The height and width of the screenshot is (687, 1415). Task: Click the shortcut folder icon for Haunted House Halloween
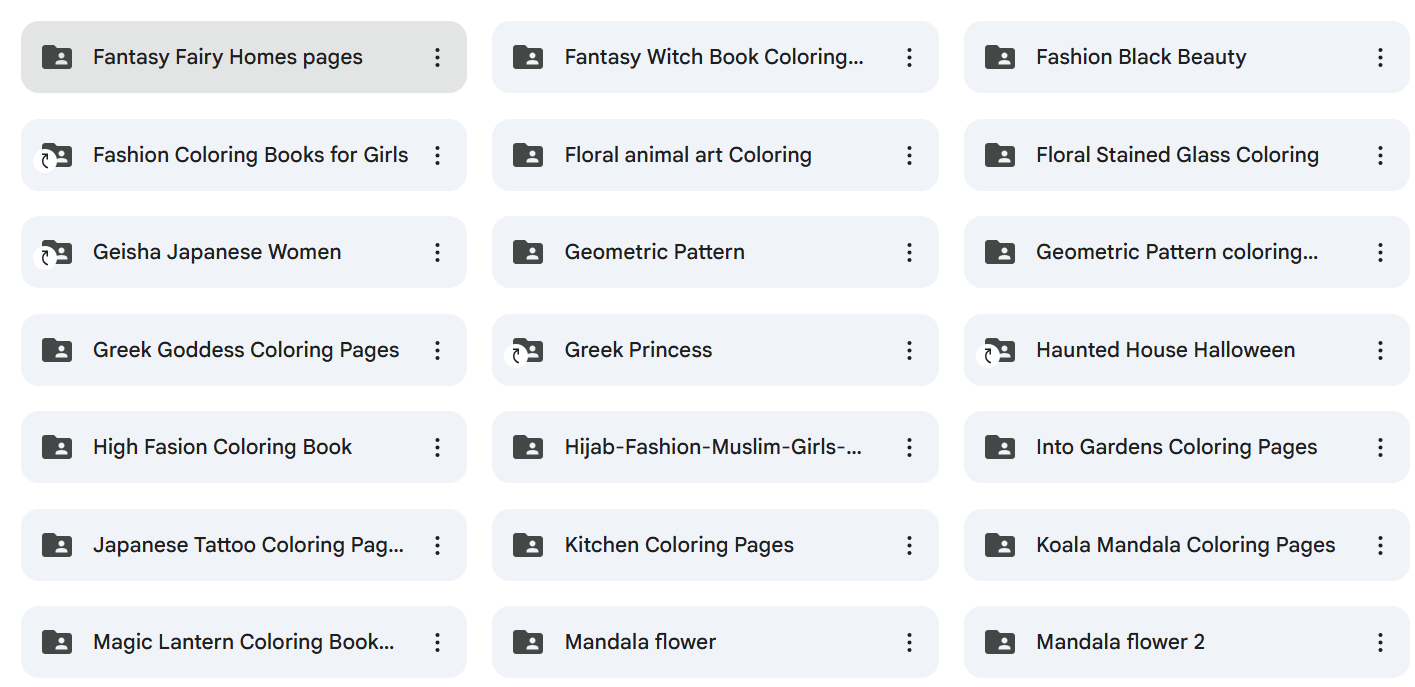point(999,350)
